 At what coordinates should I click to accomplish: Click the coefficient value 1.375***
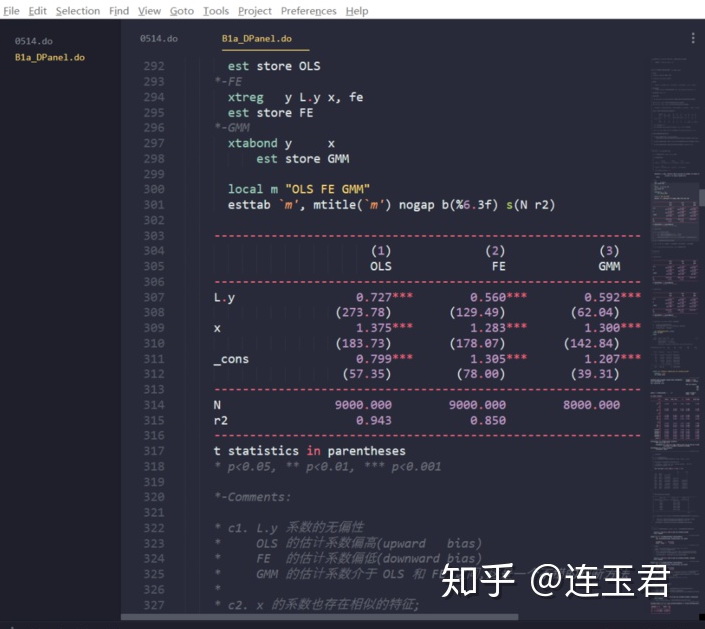384,328
